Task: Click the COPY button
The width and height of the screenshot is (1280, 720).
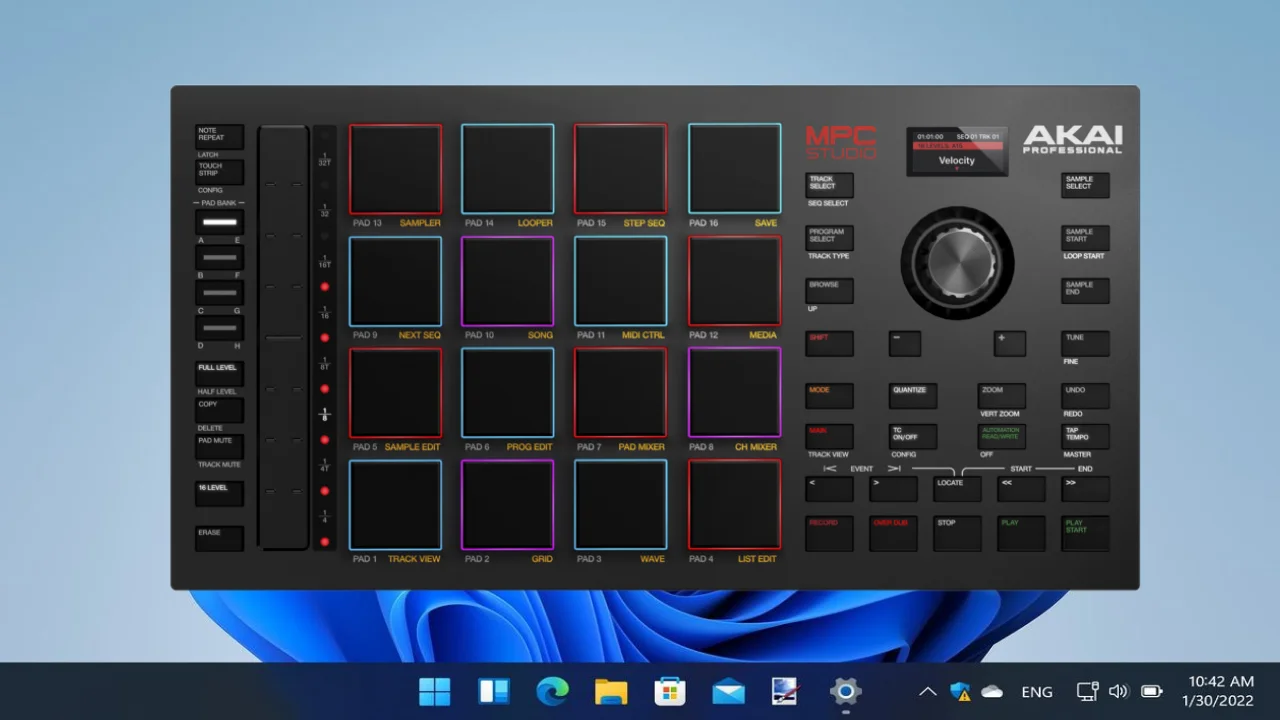Action: click(x=219, y=411)
